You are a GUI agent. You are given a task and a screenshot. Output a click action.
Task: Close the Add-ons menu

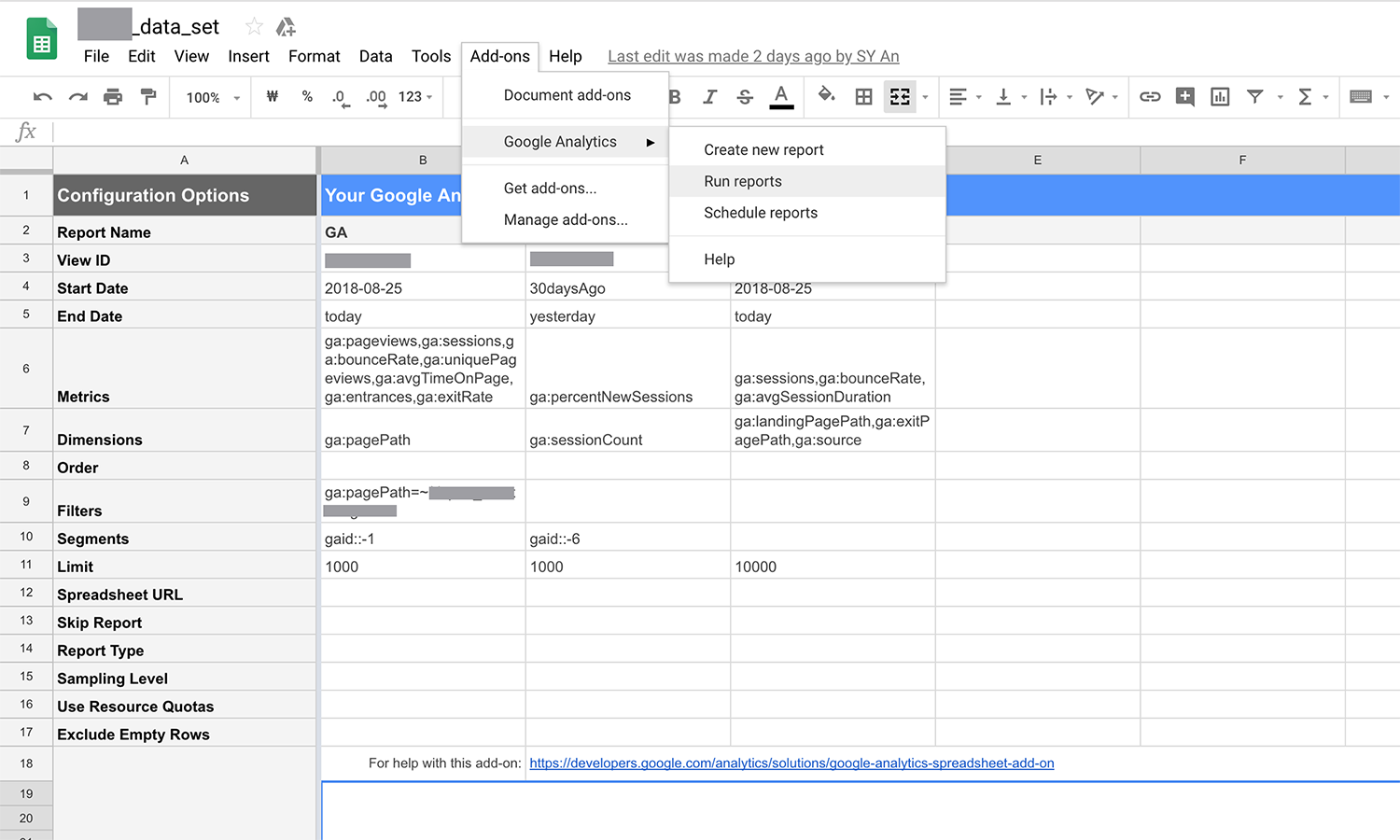pyautogui.click(x=500, y=56)
